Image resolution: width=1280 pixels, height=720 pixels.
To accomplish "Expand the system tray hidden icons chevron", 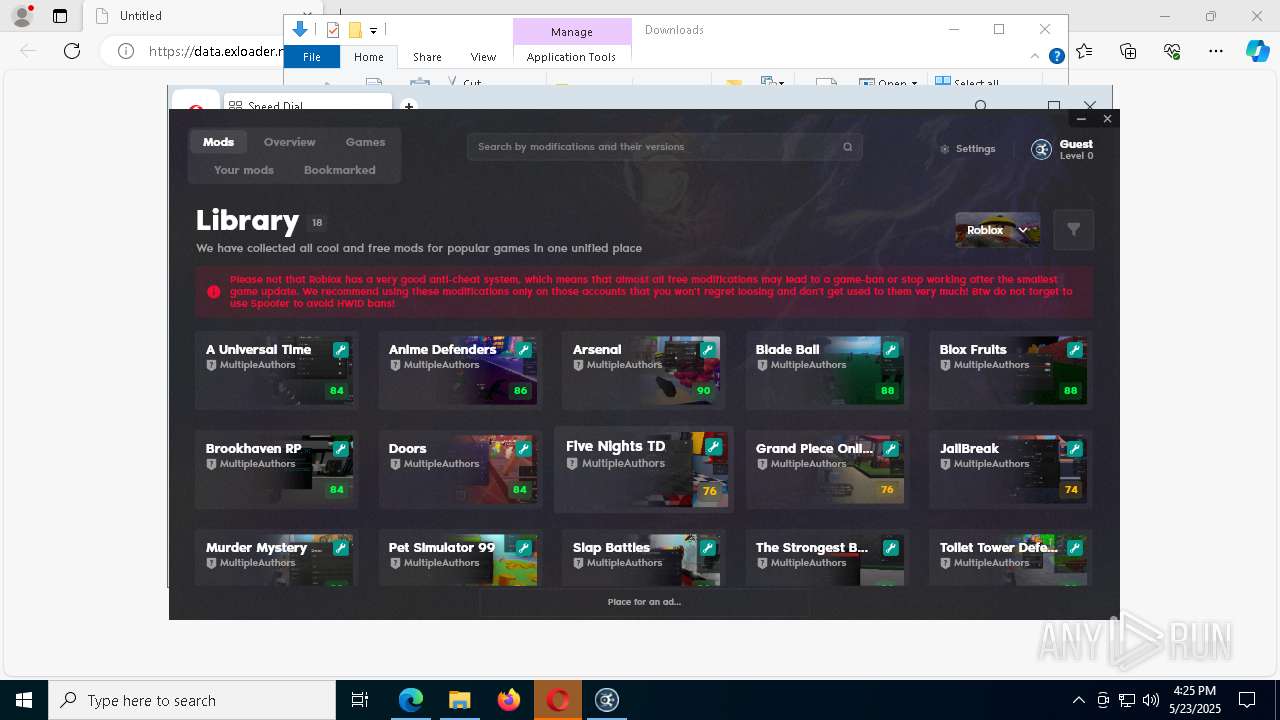I will click(x=1078, y=700).
